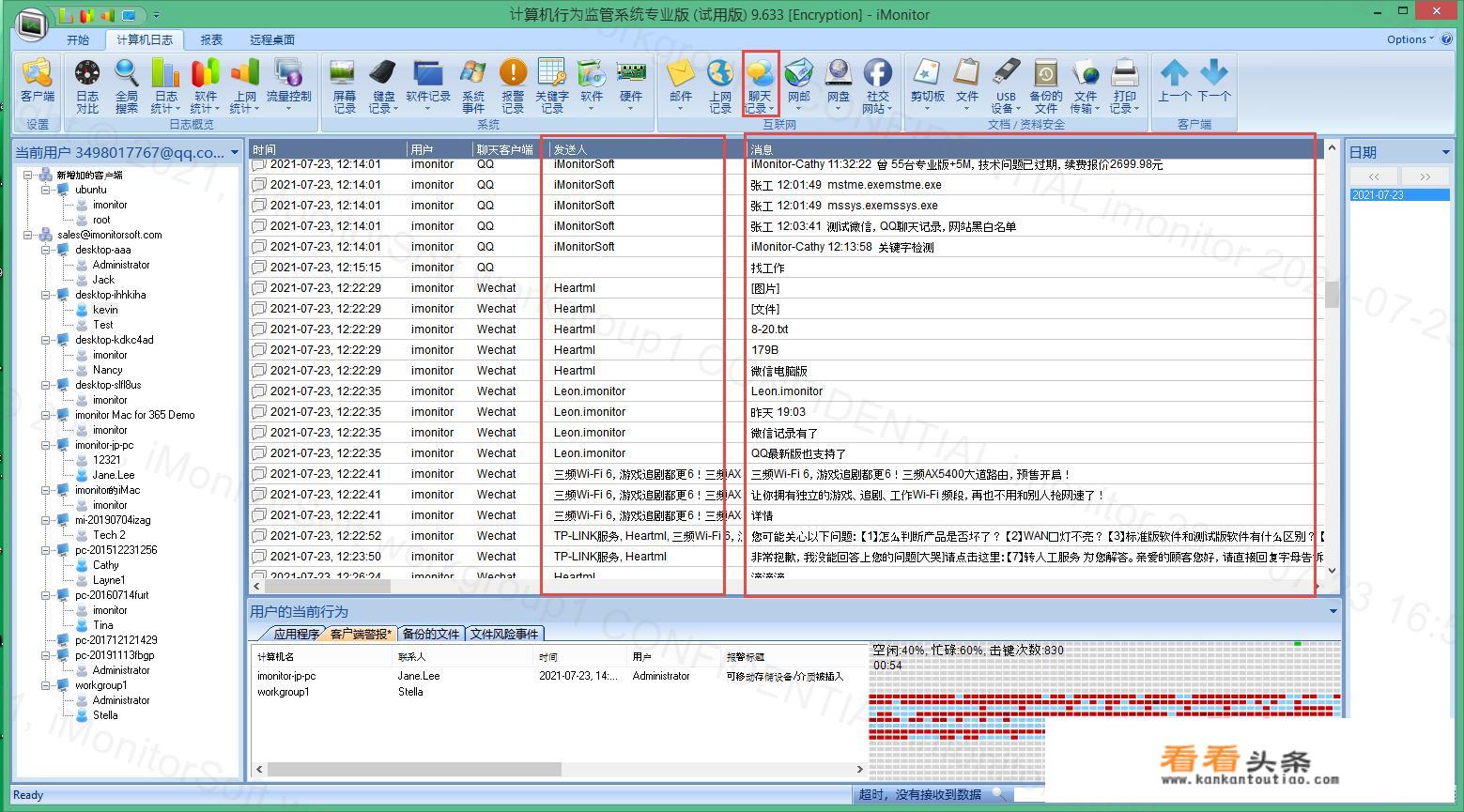Collapse the desktop-ihhkiha tree node
The width and height of the screenshot is (1464, 812).
[x=46, y=295]
